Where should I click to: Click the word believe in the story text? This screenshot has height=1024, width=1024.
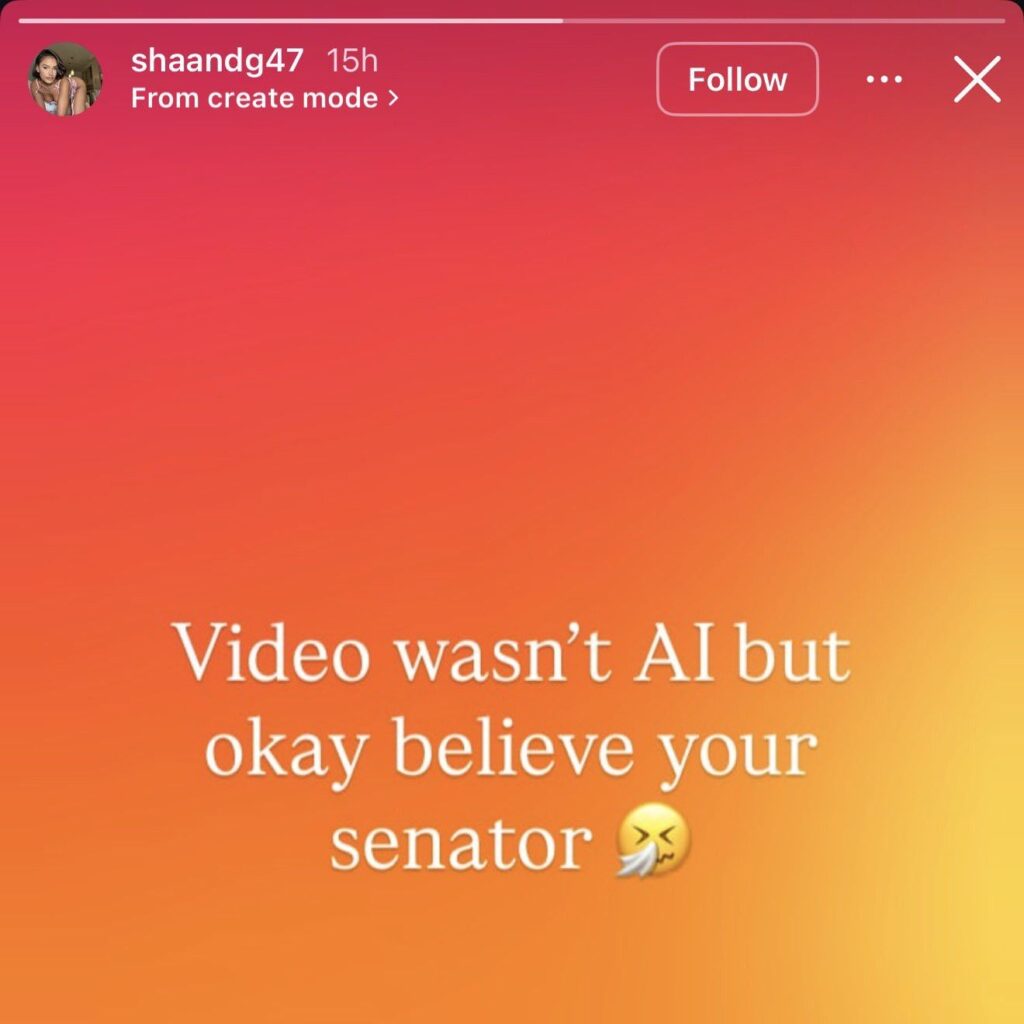tap(513, 746)
